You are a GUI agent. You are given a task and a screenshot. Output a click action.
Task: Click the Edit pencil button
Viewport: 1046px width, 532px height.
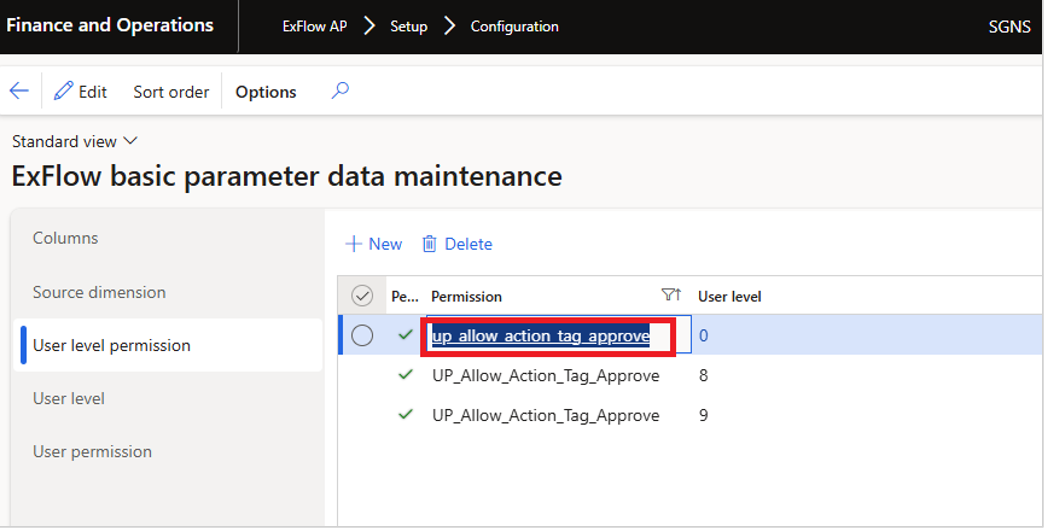point(81,91)
